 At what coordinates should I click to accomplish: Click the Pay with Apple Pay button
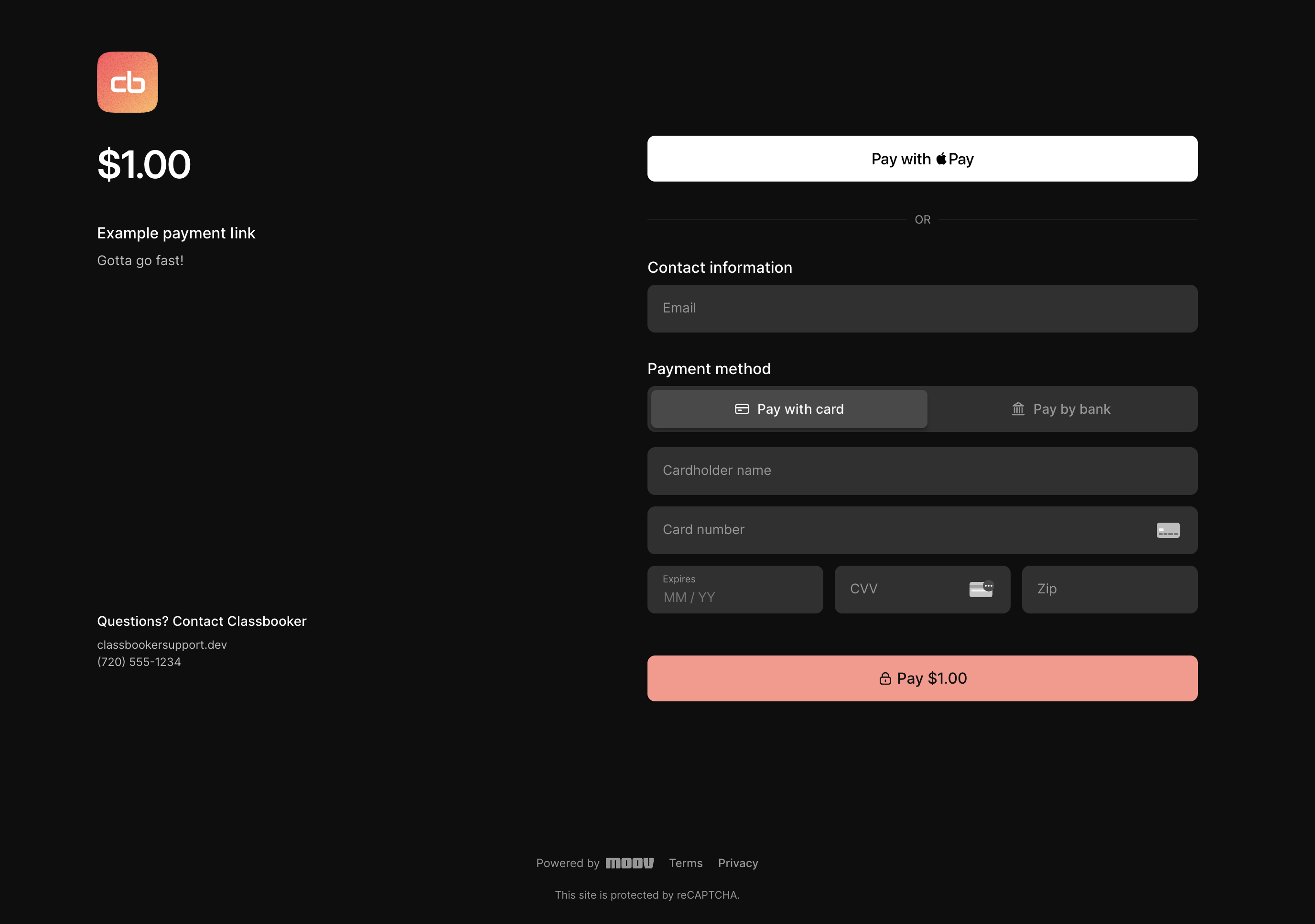922,159
